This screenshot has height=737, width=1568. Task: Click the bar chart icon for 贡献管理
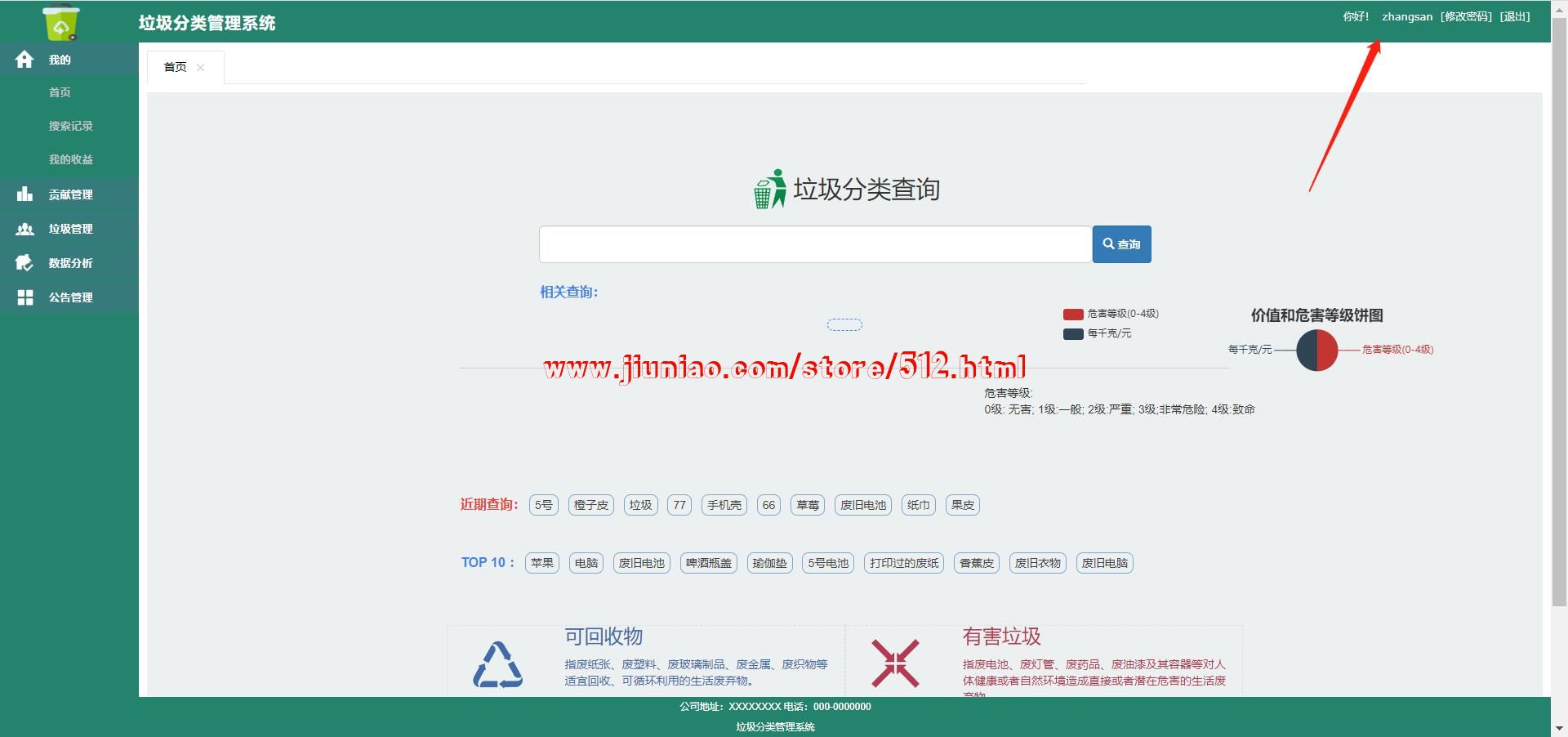[x=24, y=194]
